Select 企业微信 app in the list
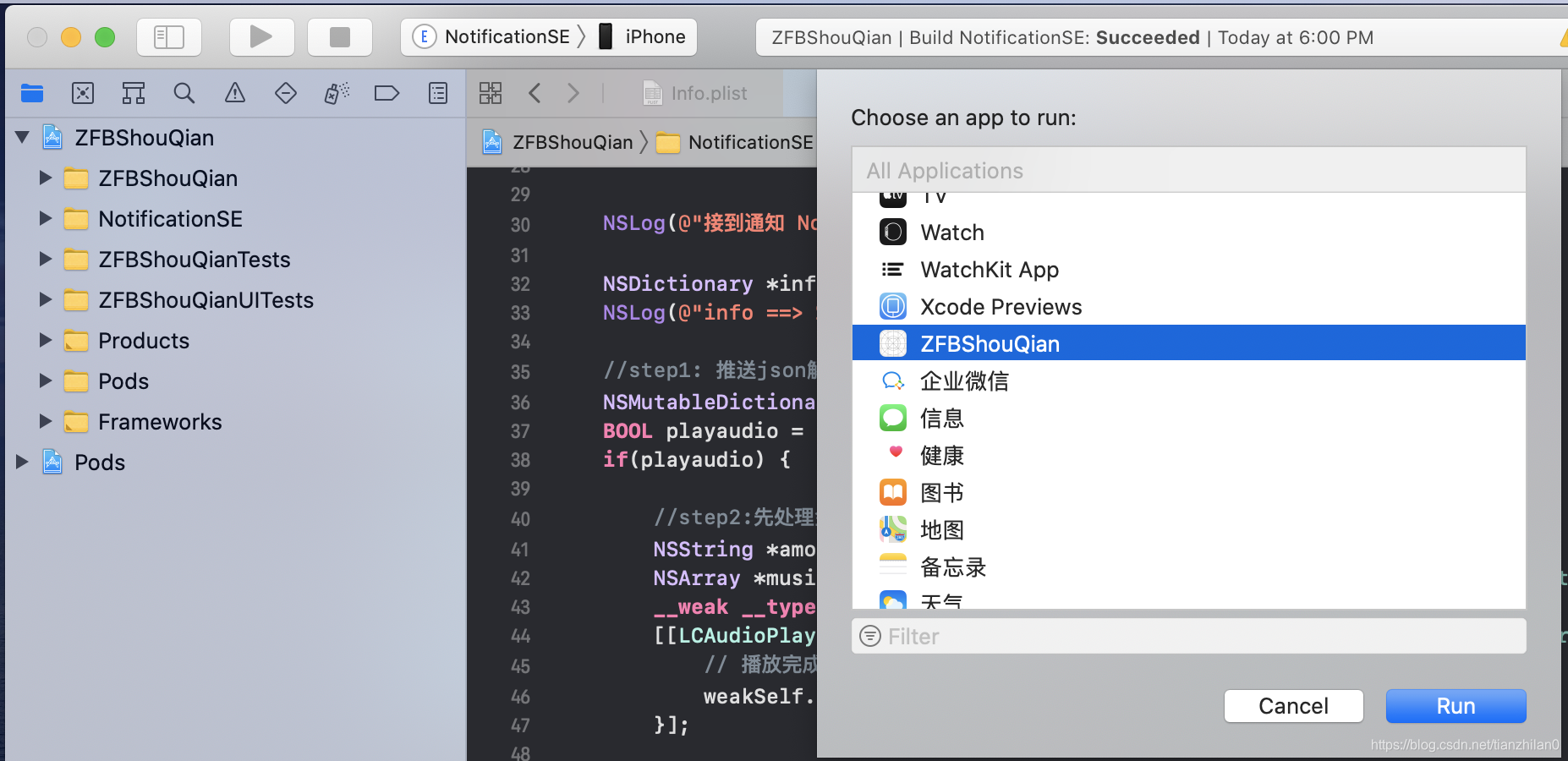 1189,380
